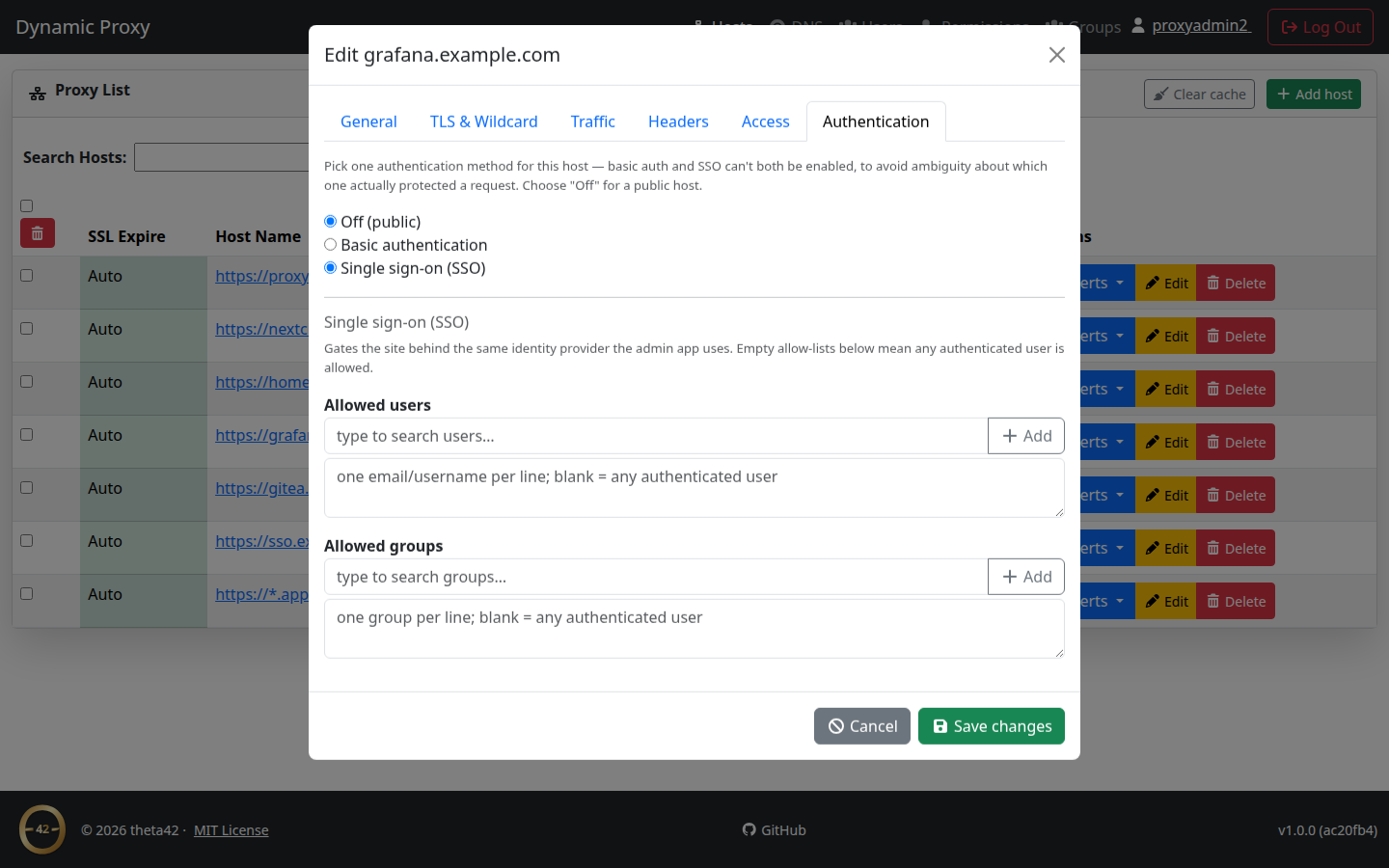Delete the https://home host row
The image size is (1389, 868).
click(x=1236, y=389)
